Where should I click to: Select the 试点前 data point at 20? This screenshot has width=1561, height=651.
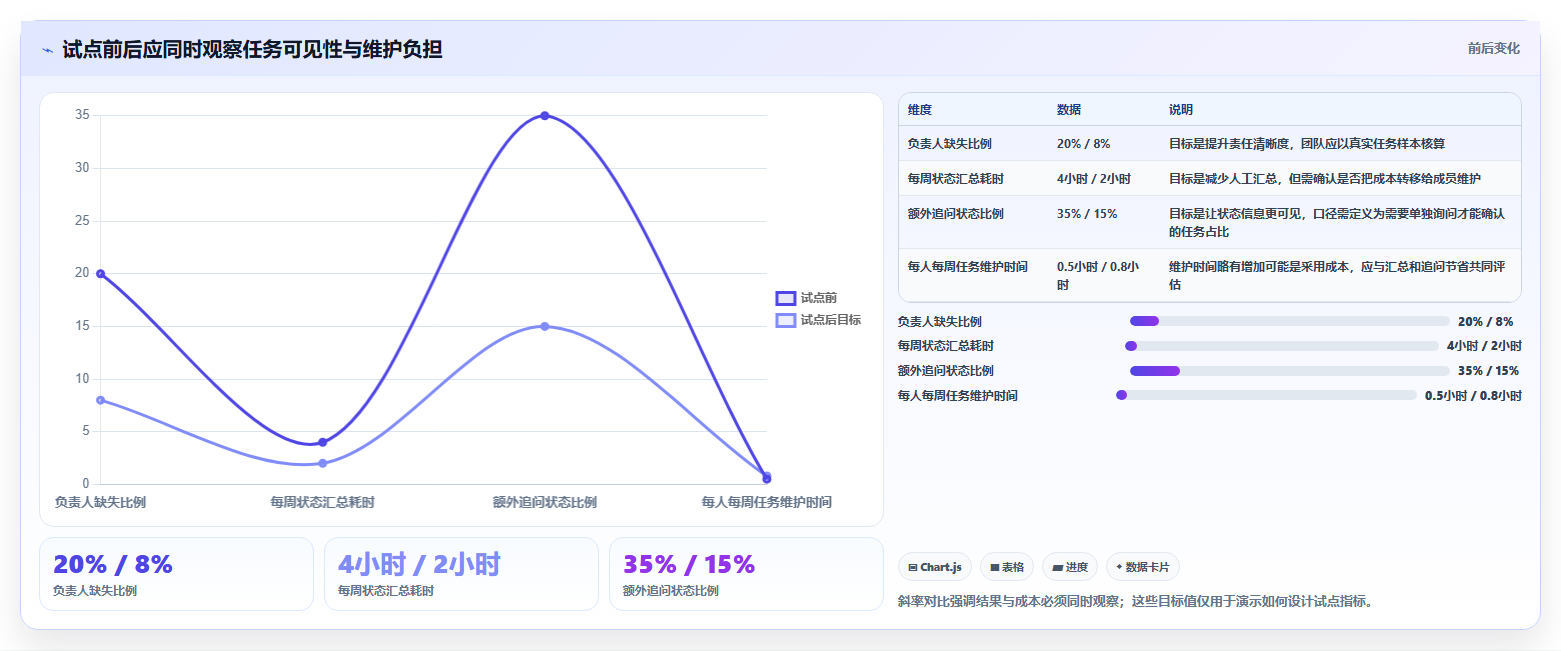point(100,273)
